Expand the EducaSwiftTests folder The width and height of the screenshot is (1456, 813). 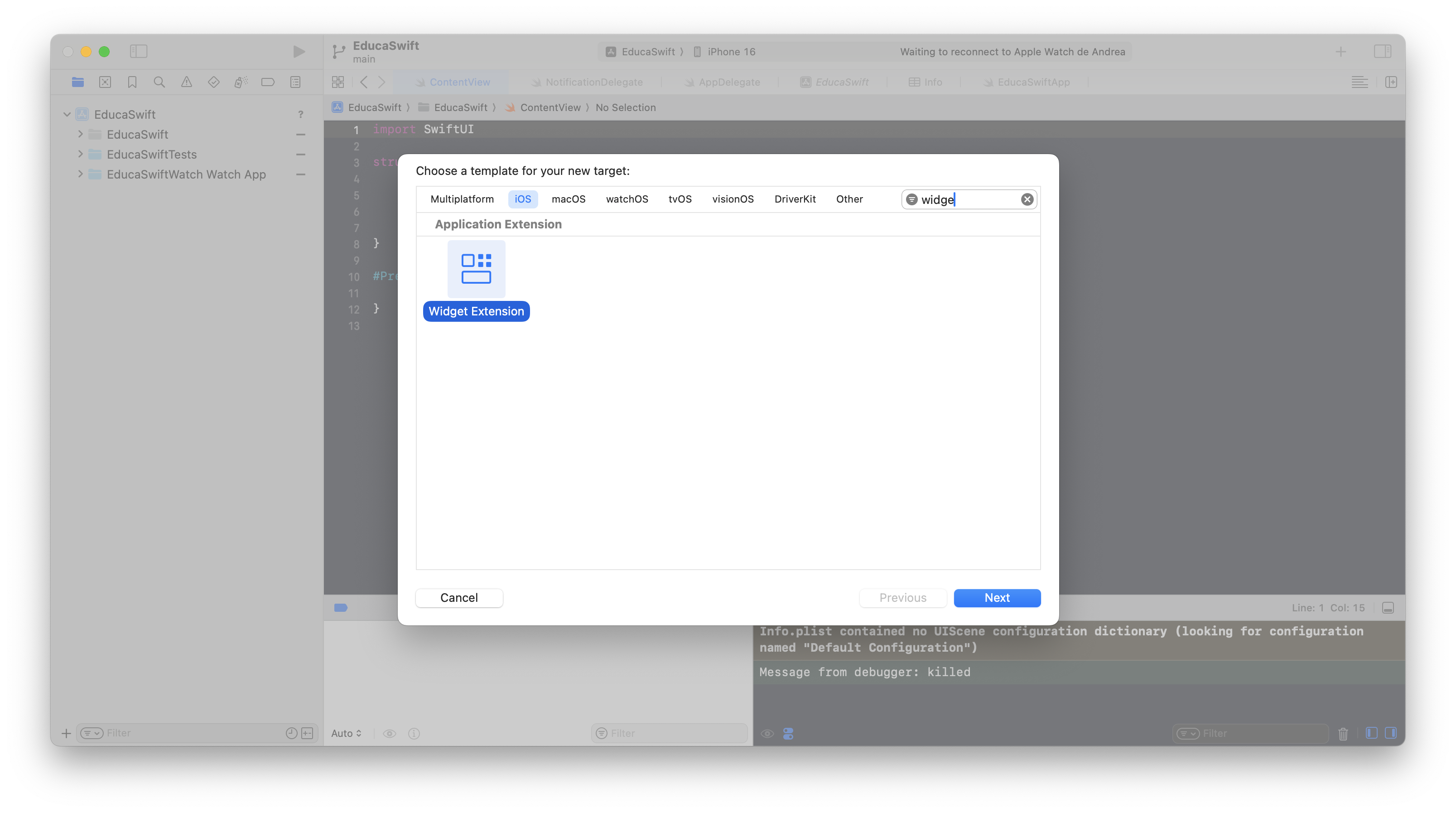[x=80, y=154]
